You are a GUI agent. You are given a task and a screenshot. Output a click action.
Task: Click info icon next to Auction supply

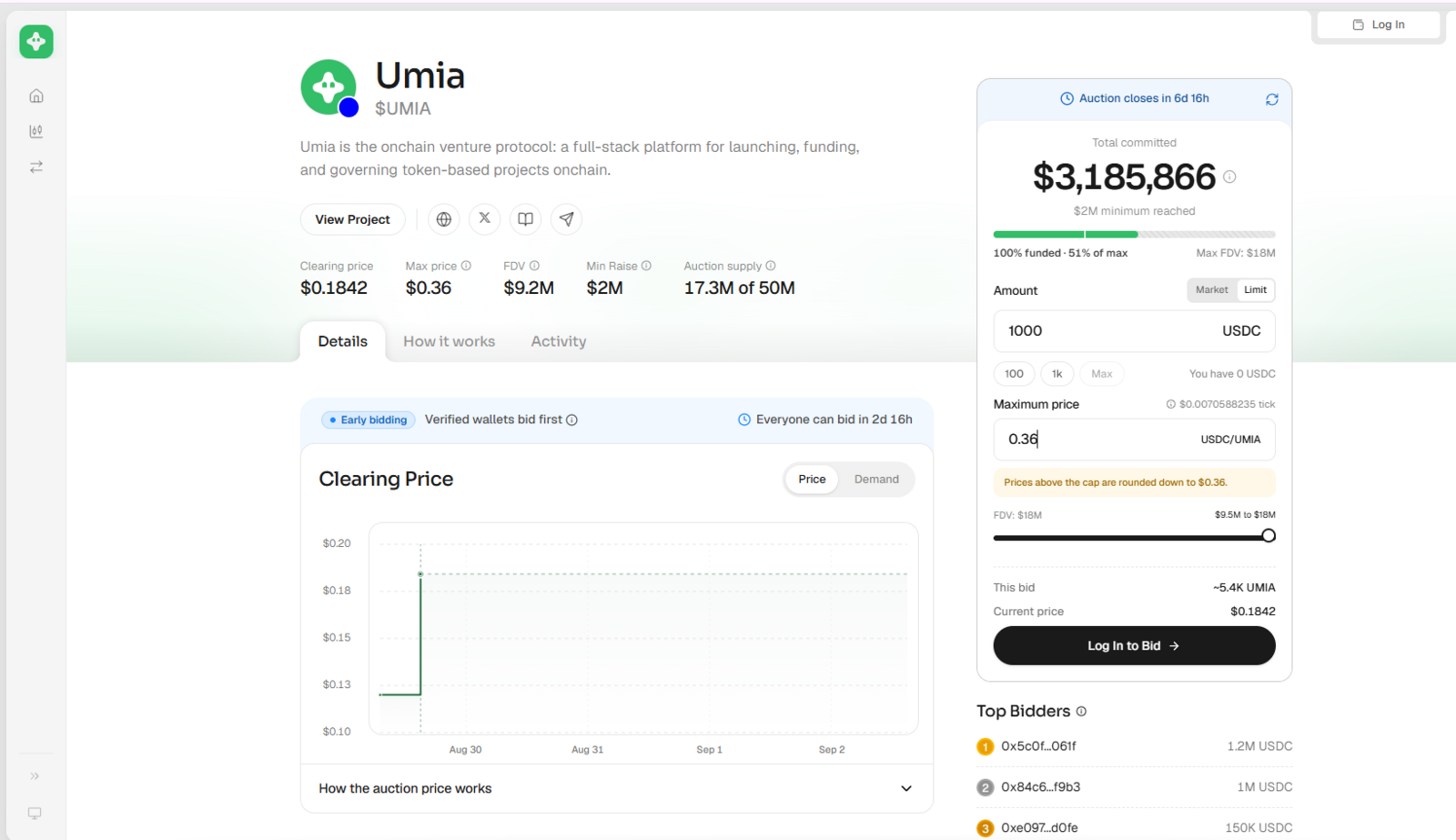click(771, 266)
